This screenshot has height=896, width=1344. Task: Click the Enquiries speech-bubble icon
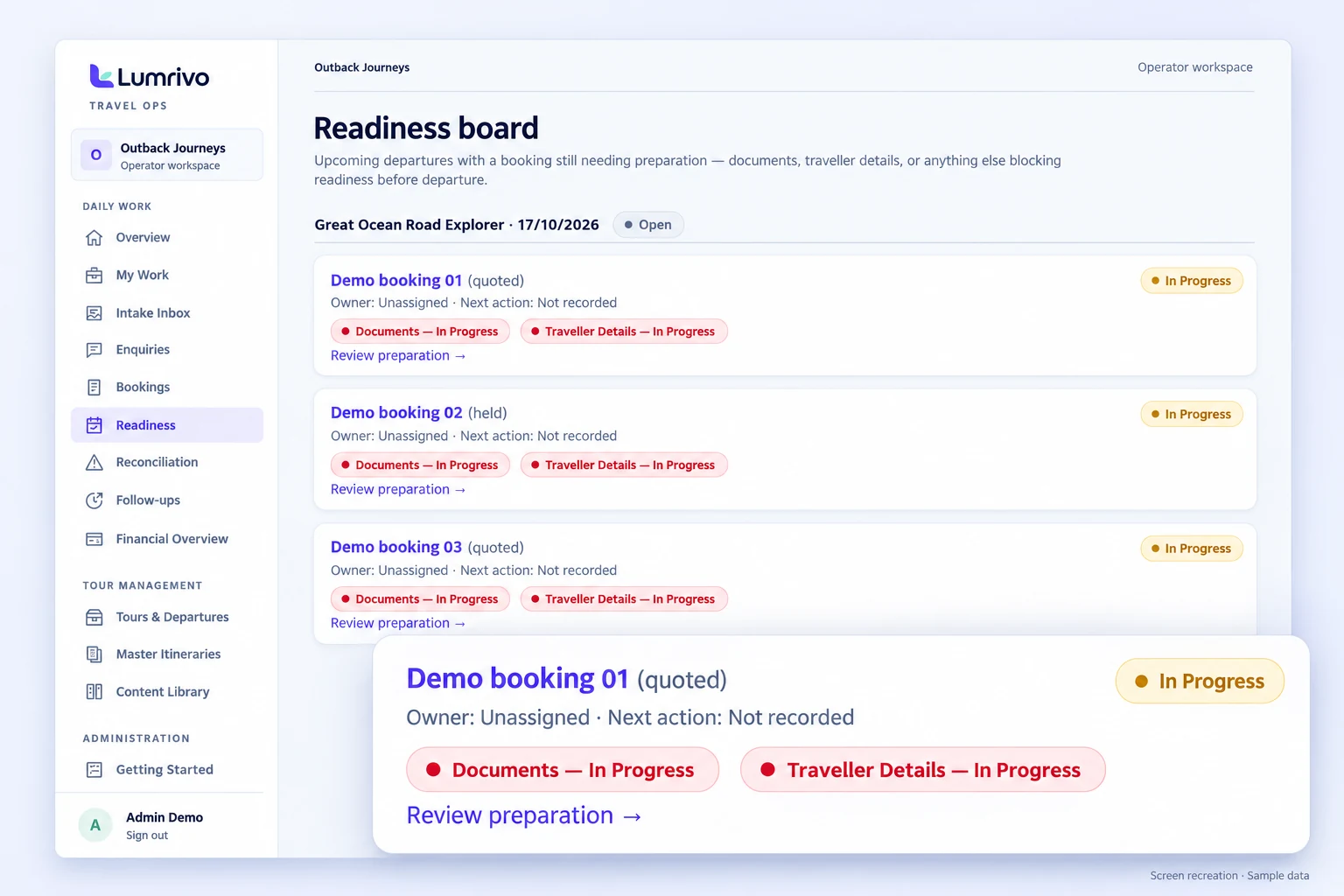(94, 350)
